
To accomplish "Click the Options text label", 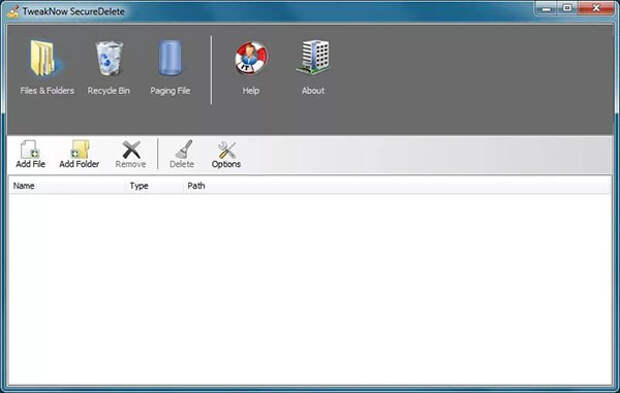I will click(226, 164).
